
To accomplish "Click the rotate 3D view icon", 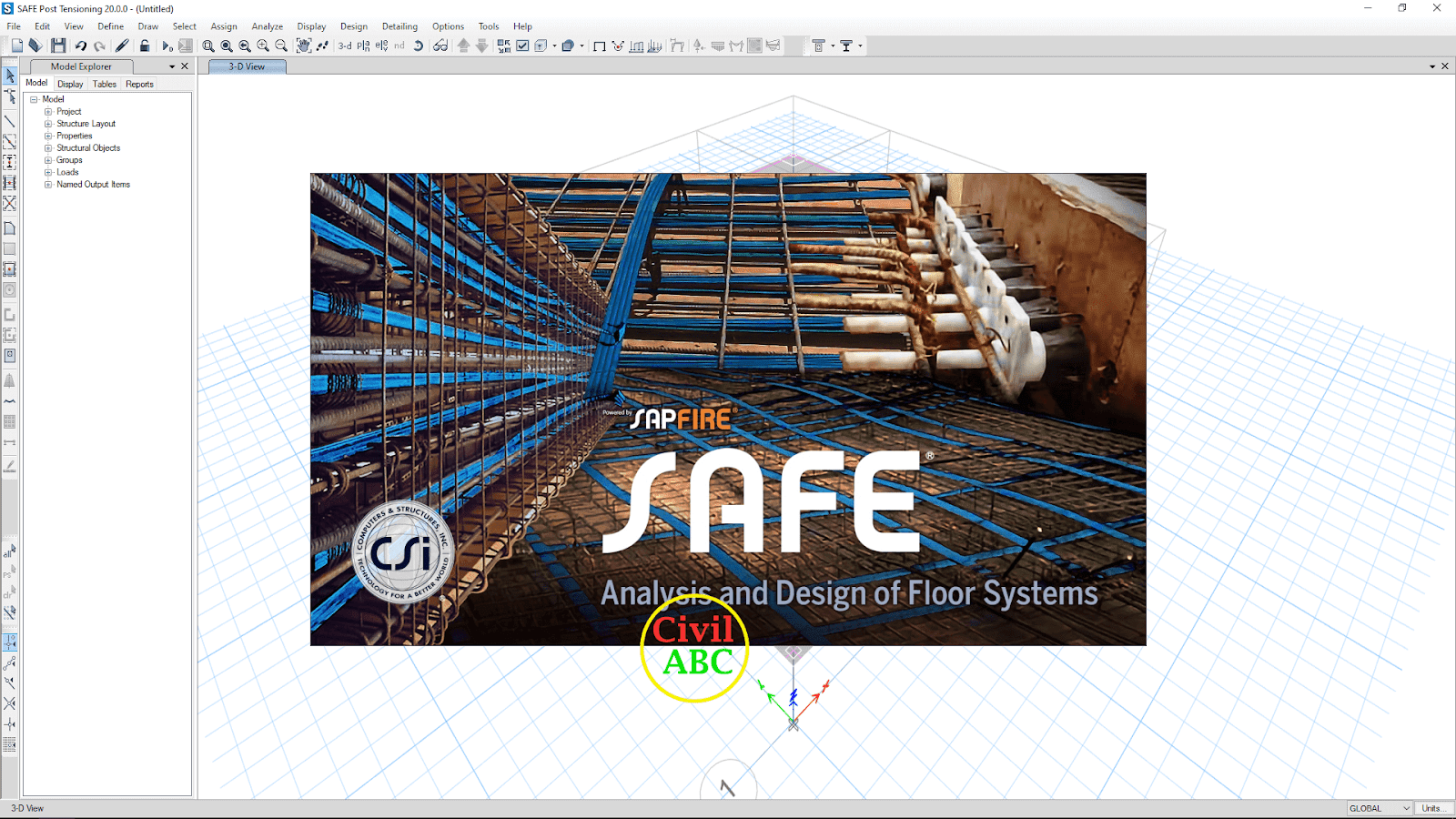I will coord(418,45).
